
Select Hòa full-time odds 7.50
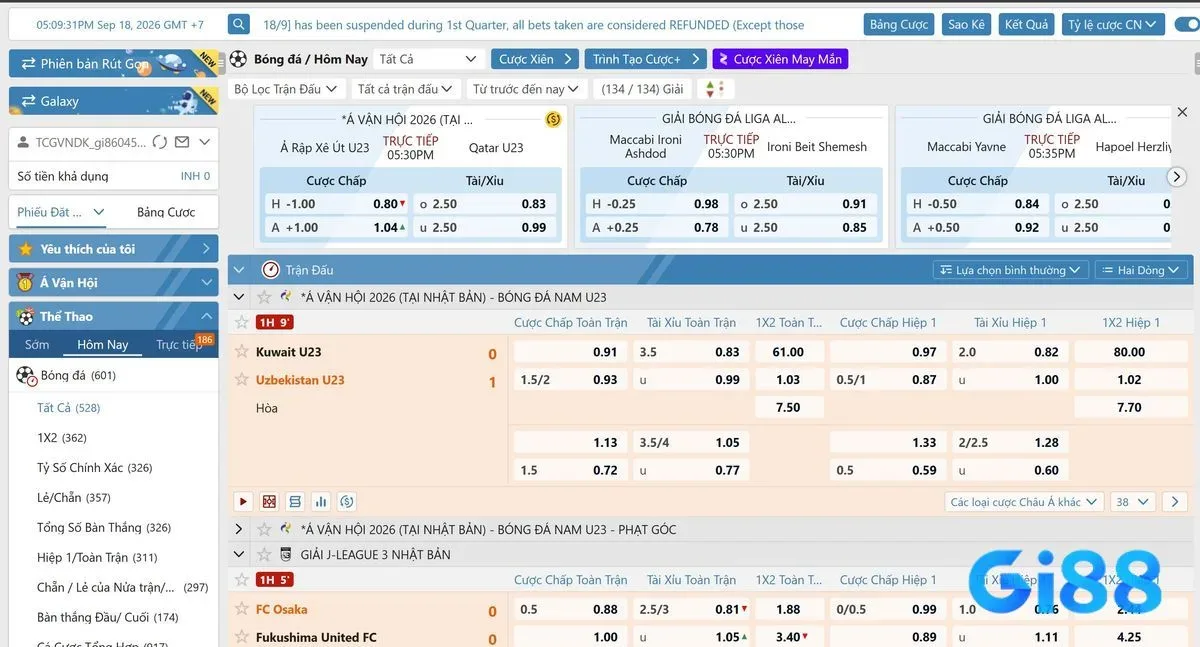[788, 408]
